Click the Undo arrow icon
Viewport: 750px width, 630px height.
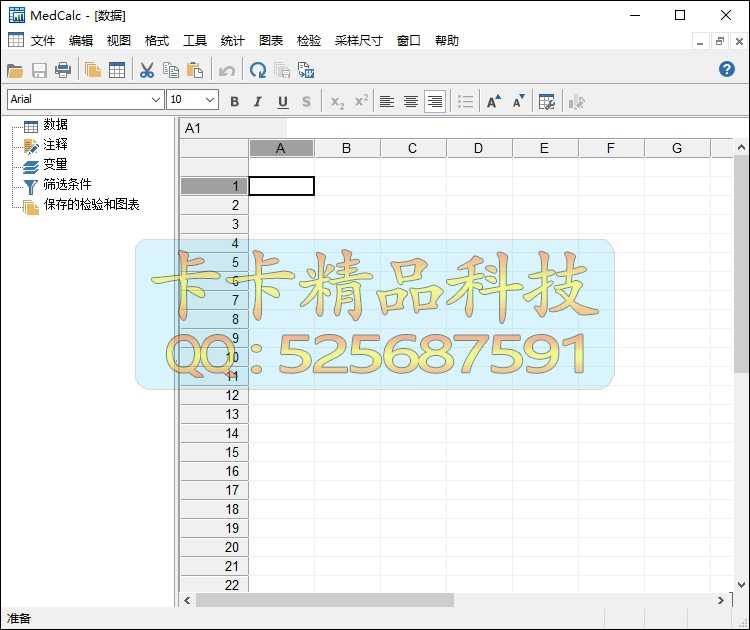(x=226, y=71)
